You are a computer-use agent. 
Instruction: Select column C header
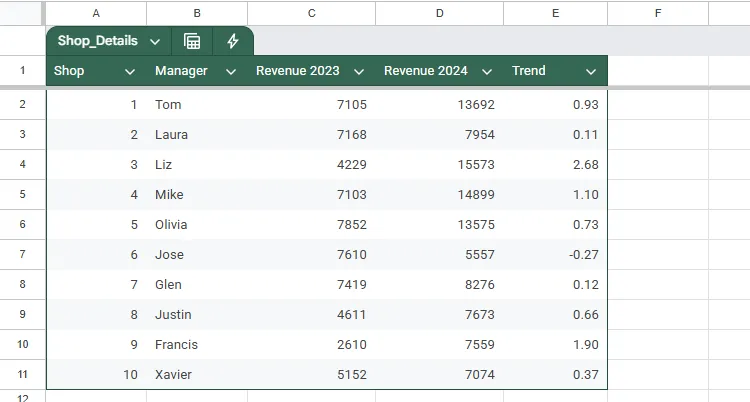pos(312,13)
